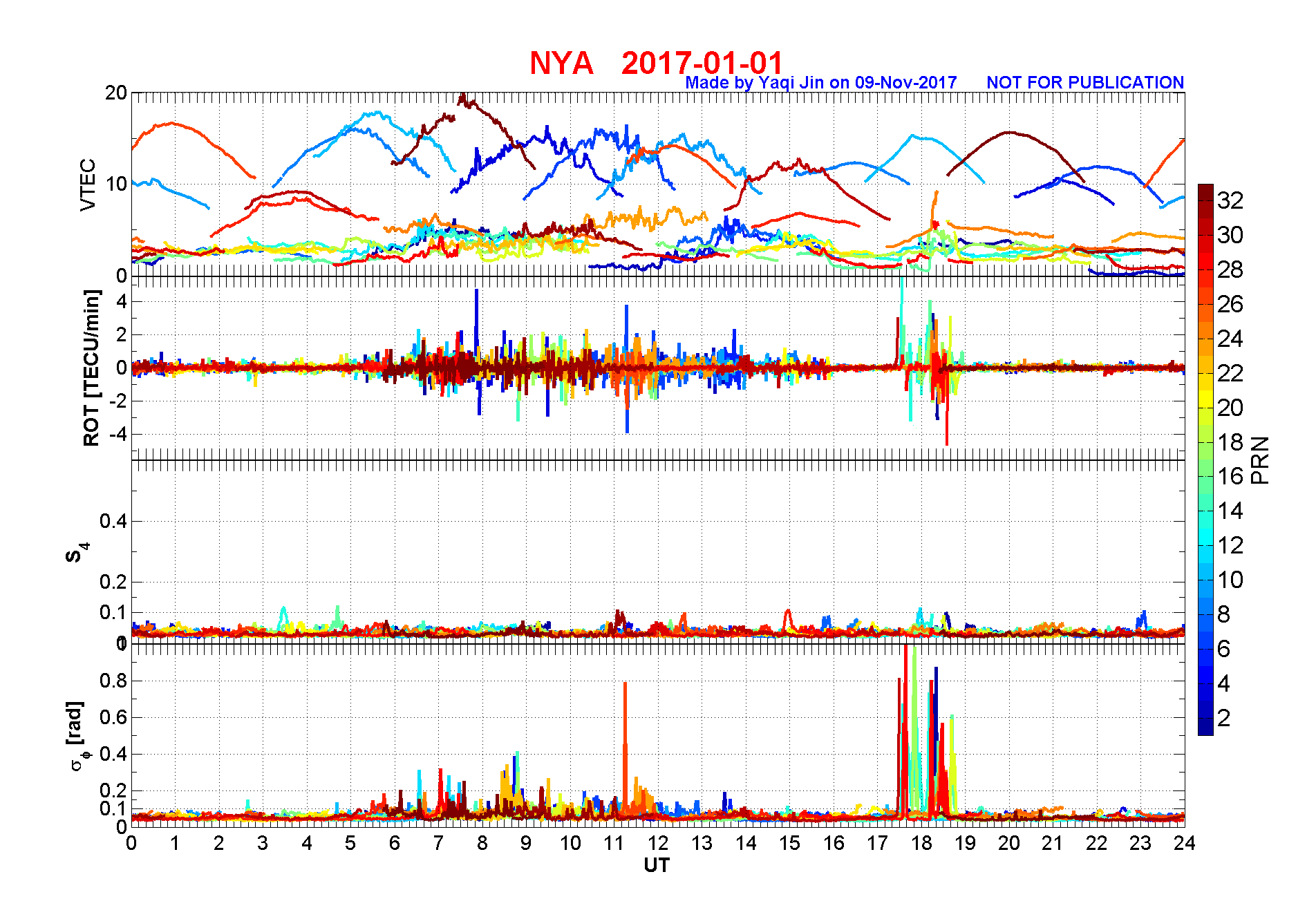The height and width of the screenshot is (919, 1316).
Task: Click colorbar tick label 30
Action: 1230,235
